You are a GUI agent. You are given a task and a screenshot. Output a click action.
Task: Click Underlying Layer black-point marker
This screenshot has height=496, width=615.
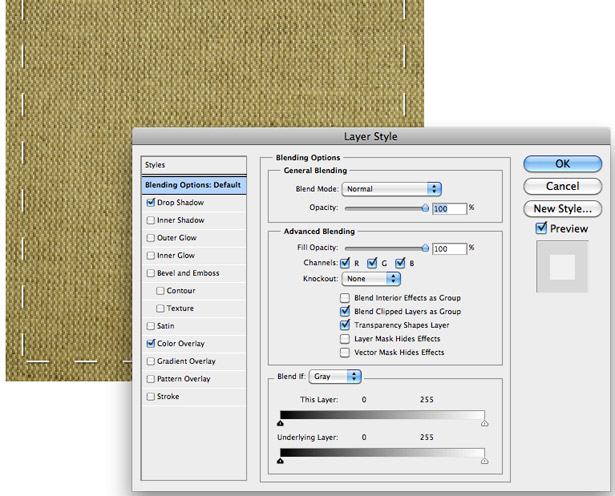pyautogui.click(x=280, y=461)
